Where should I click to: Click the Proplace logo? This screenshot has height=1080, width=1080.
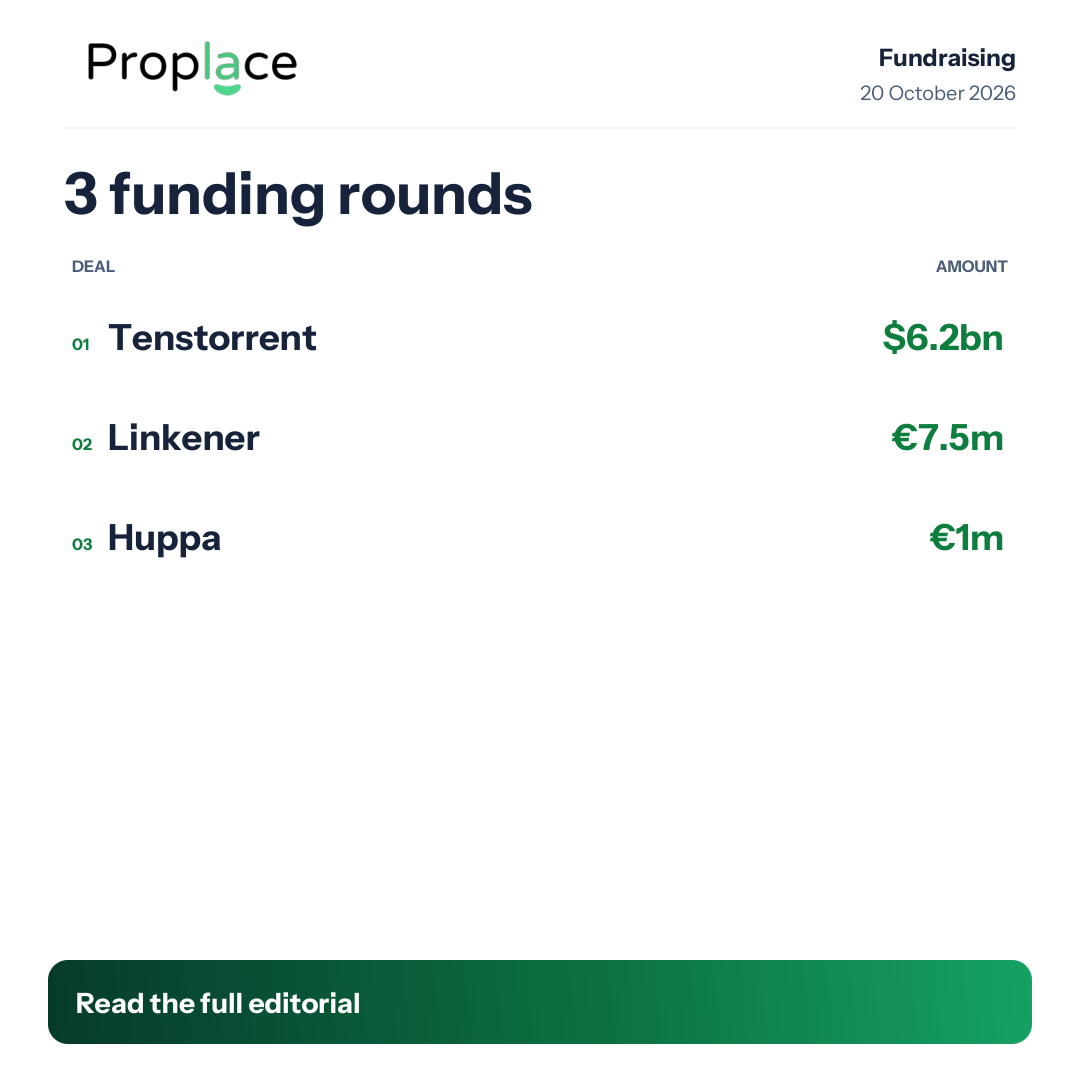[x=192, y=67]
